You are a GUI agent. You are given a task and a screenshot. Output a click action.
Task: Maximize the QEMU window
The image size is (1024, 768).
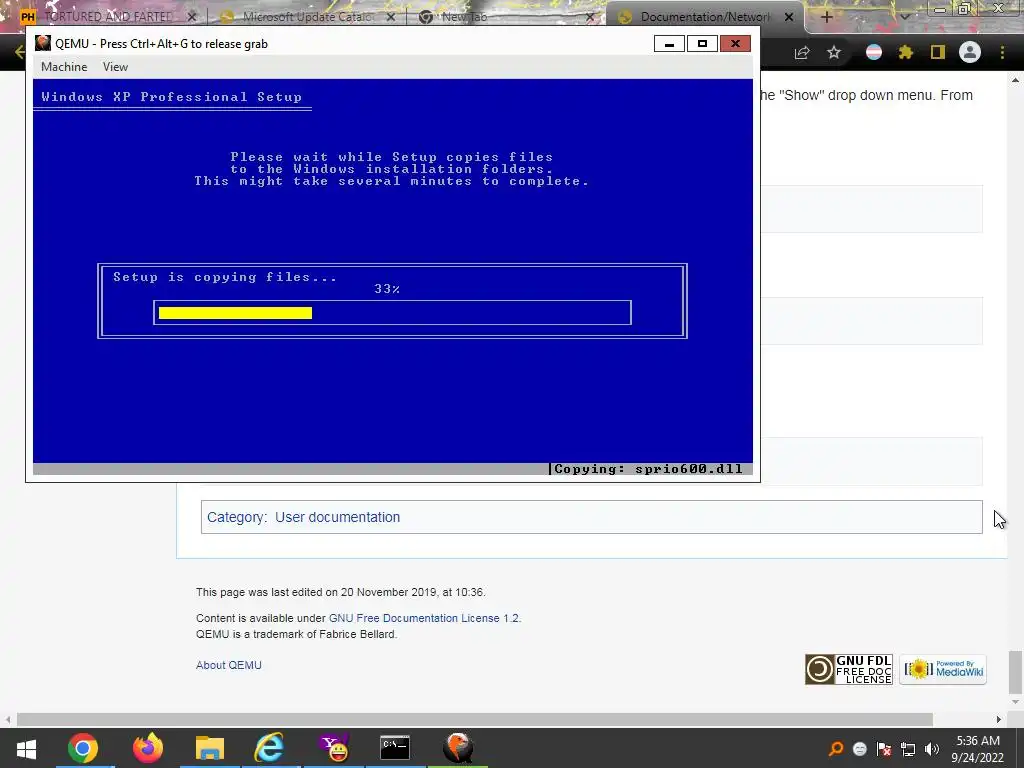702,43
